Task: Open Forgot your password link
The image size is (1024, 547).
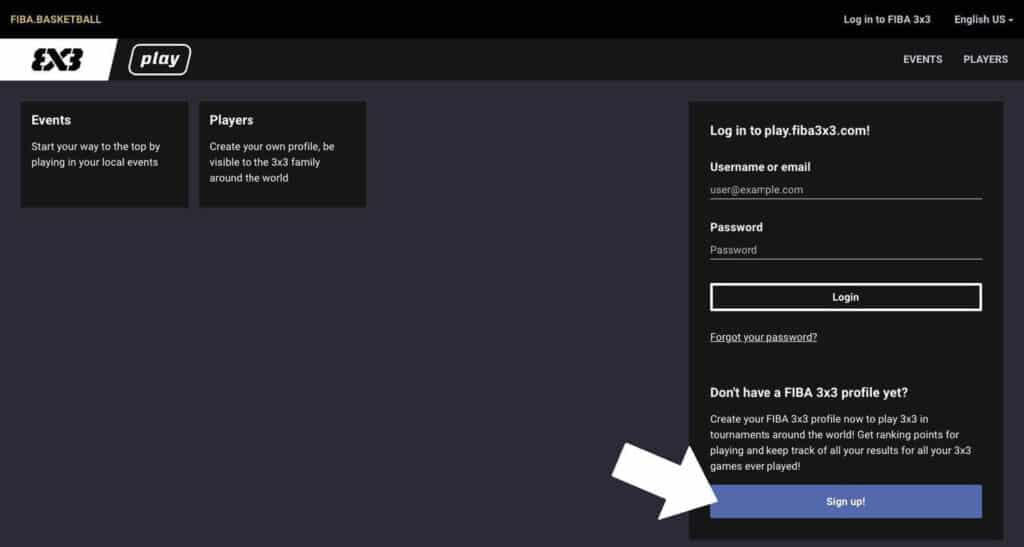Action: click(763, 337)
